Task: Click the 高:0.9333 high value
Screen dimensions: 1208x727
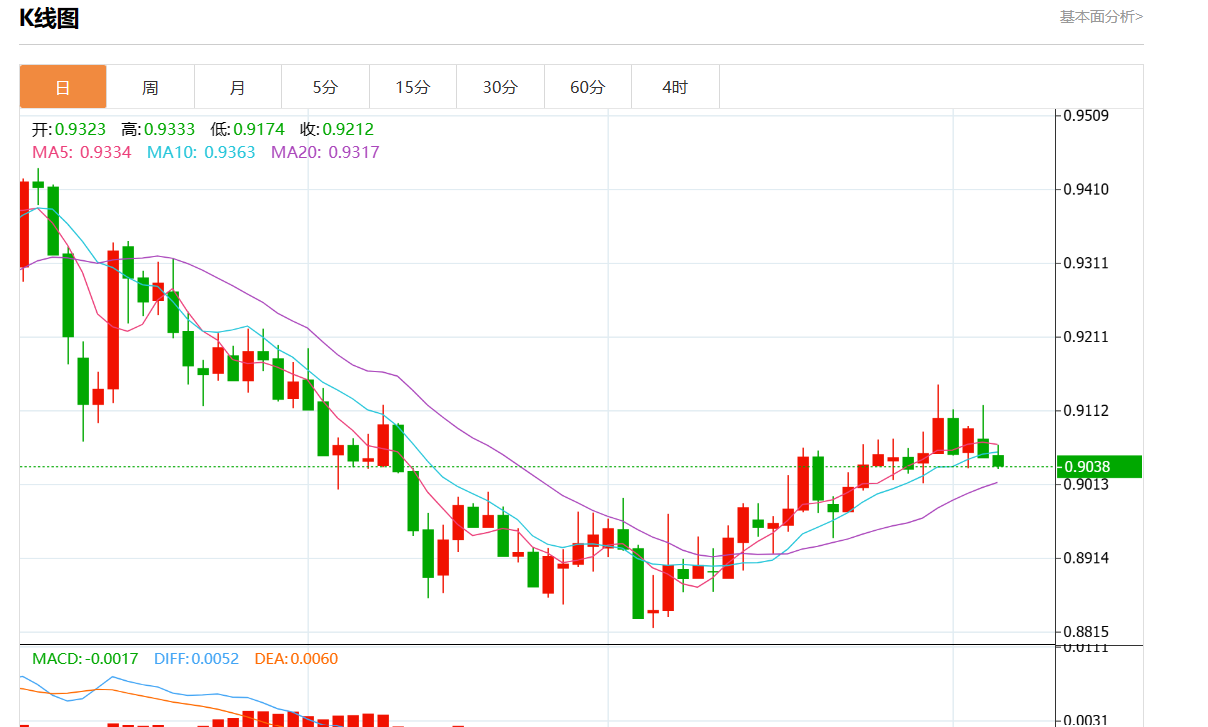Action: (x=158, y=130)
